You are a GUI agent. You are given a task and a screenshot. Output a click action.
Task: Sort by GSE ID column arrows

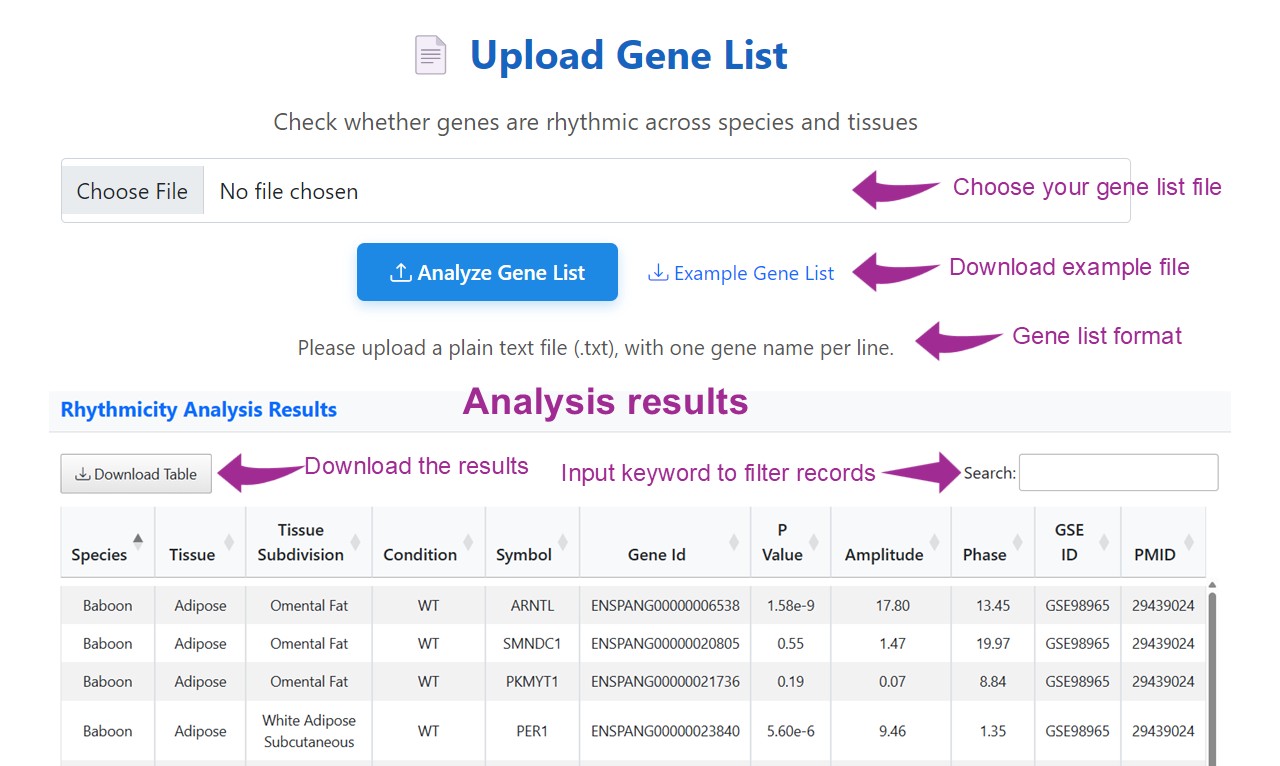click(x=1104, y=541)
